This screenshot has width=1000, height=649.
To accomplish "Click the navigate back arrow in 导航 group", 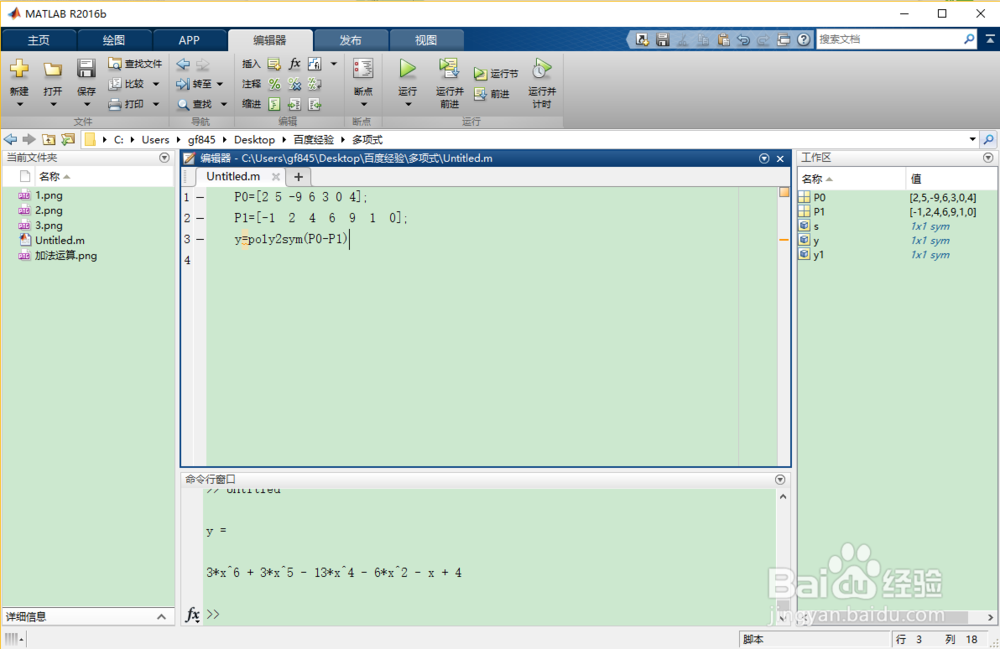I will [183, 64].
